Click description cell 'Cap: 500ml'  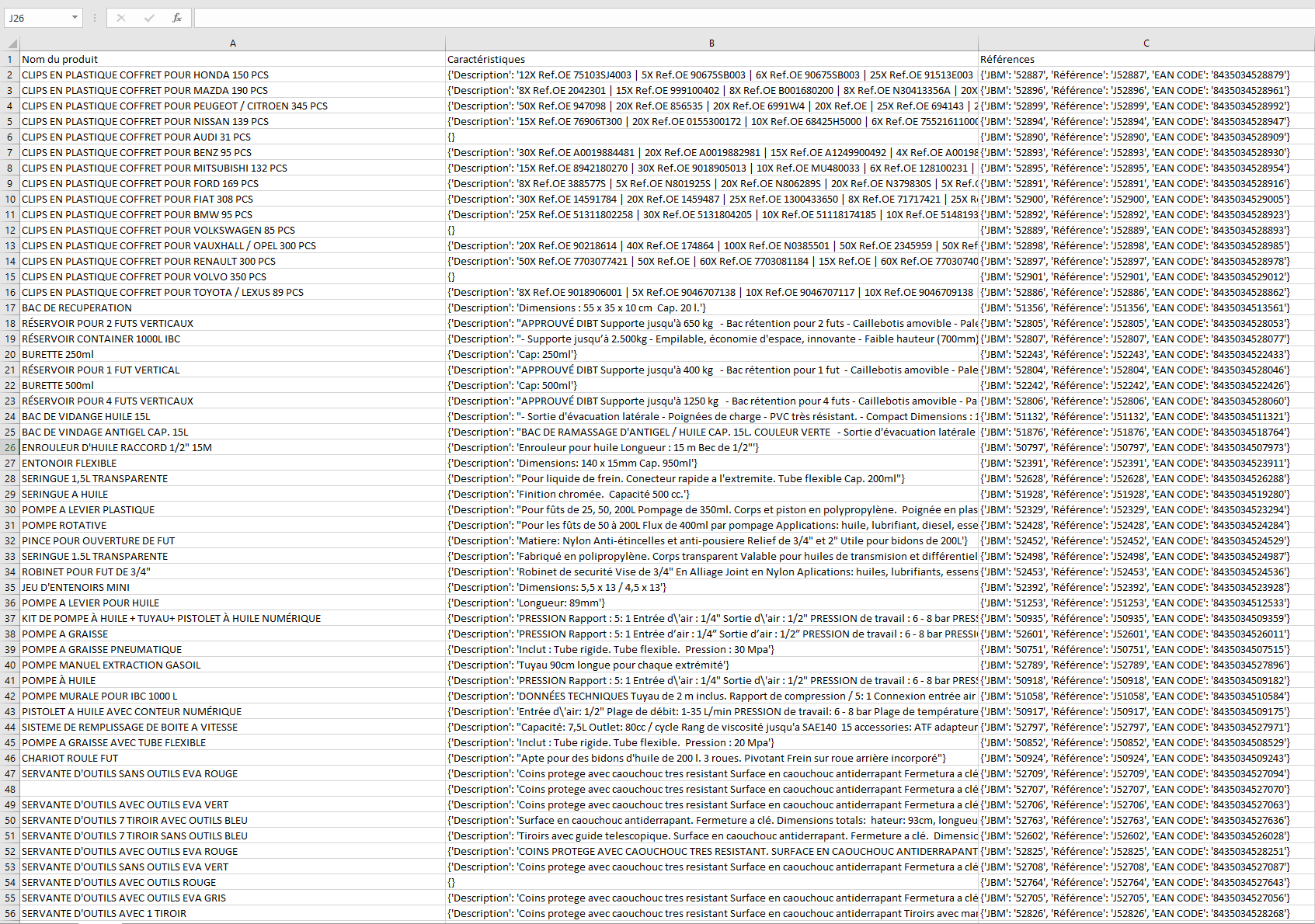coord(711,385)
